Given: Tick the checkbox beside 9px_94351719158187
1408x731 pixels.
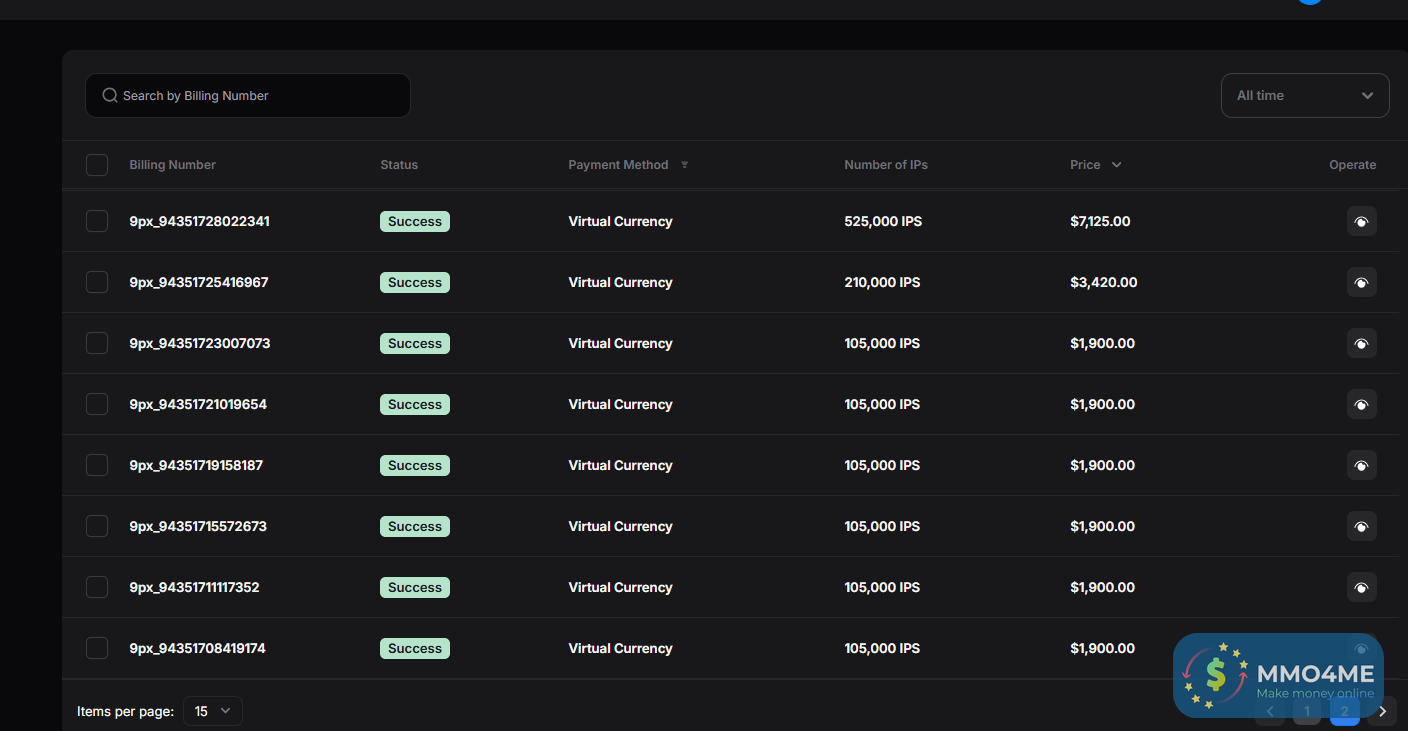Looking at the screenshot, I should pyautogui.click(x=97, y=465).
